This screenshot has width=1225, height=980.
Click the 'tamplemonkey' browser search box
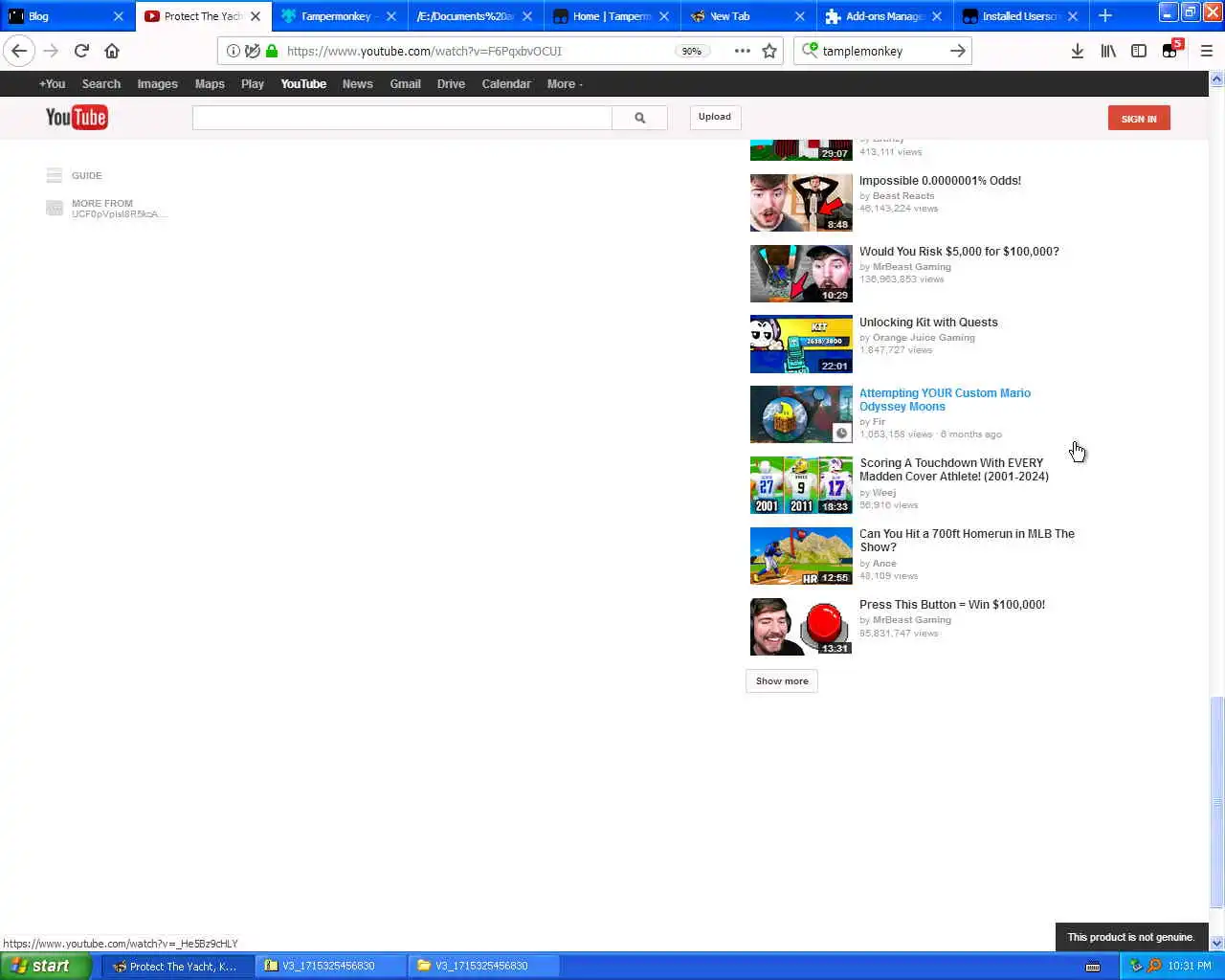click(880, 51)
